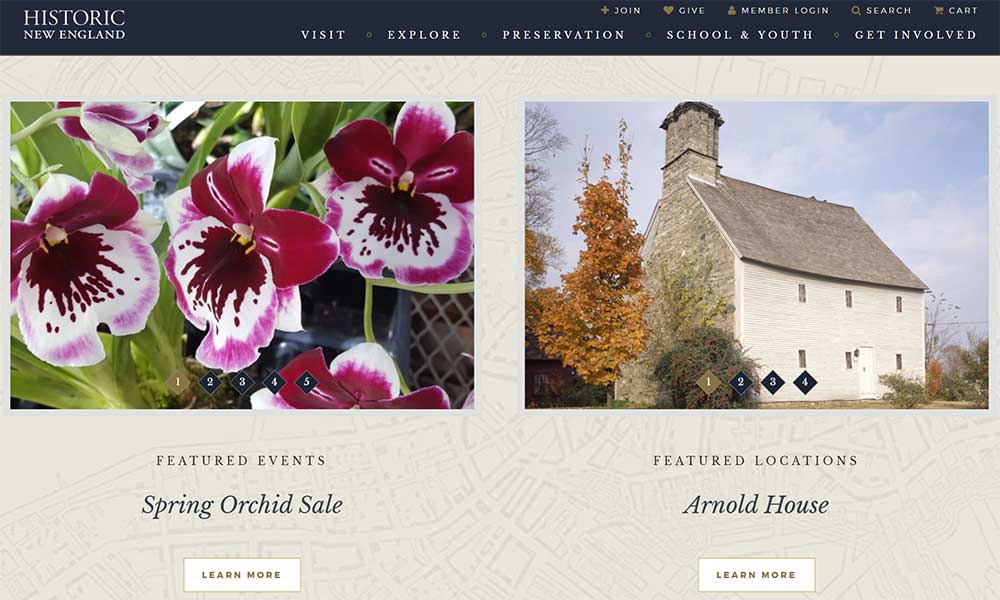Select slide 5 diamond in Featured Events

pyautogui.click(x=306, y=382)
